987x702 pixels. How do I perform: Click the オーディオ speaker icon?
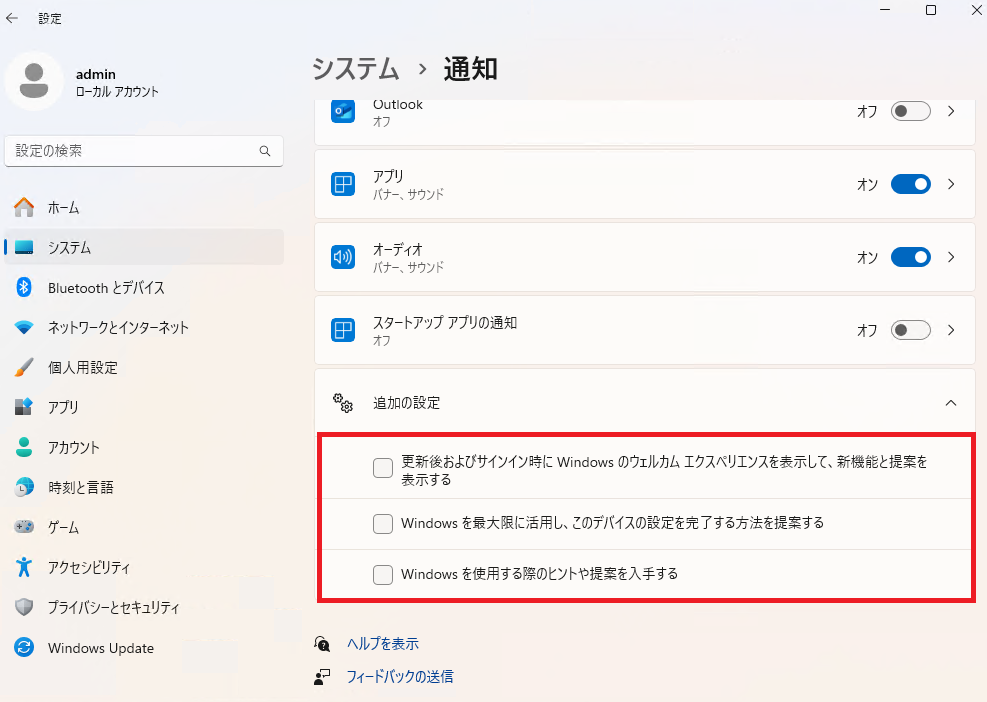click(343, 257)
